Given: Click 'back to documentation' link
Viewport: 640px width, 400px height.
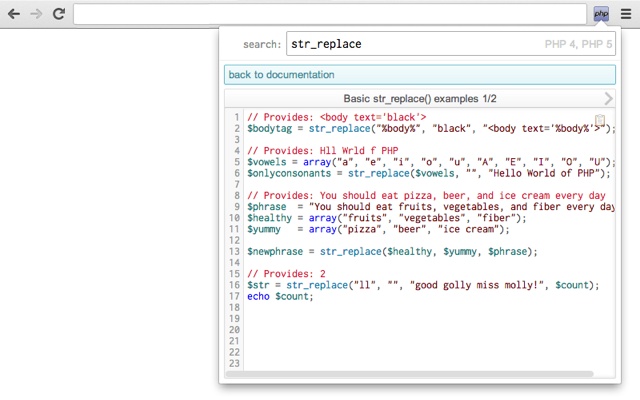Looking at the screenshot, I should click(420, 75).
